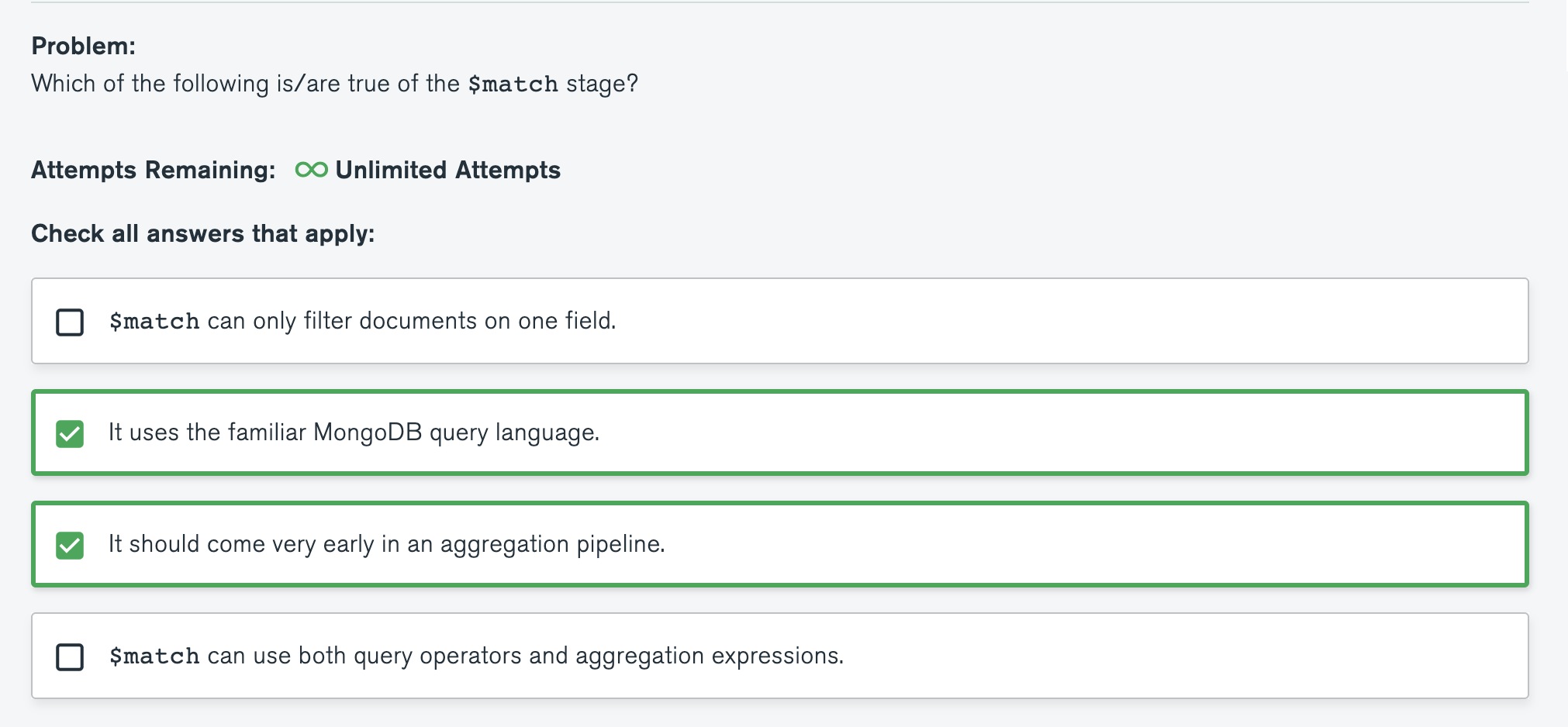Click empty space in the last answer card
The height and width of the screenshot is (727, 1568).
pyautogui.click(x=1163, y=656)
